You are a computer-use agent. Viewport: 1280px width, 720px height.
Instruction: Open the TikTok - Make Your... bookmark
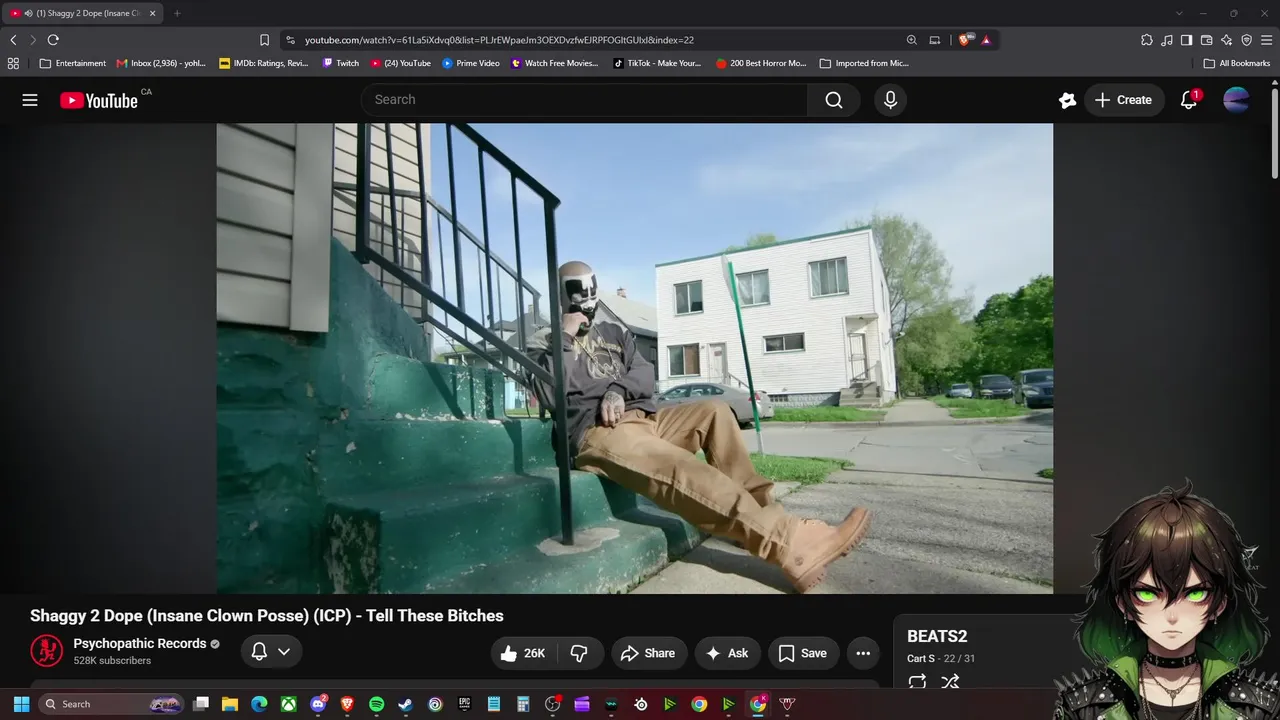tap(657, 63)
